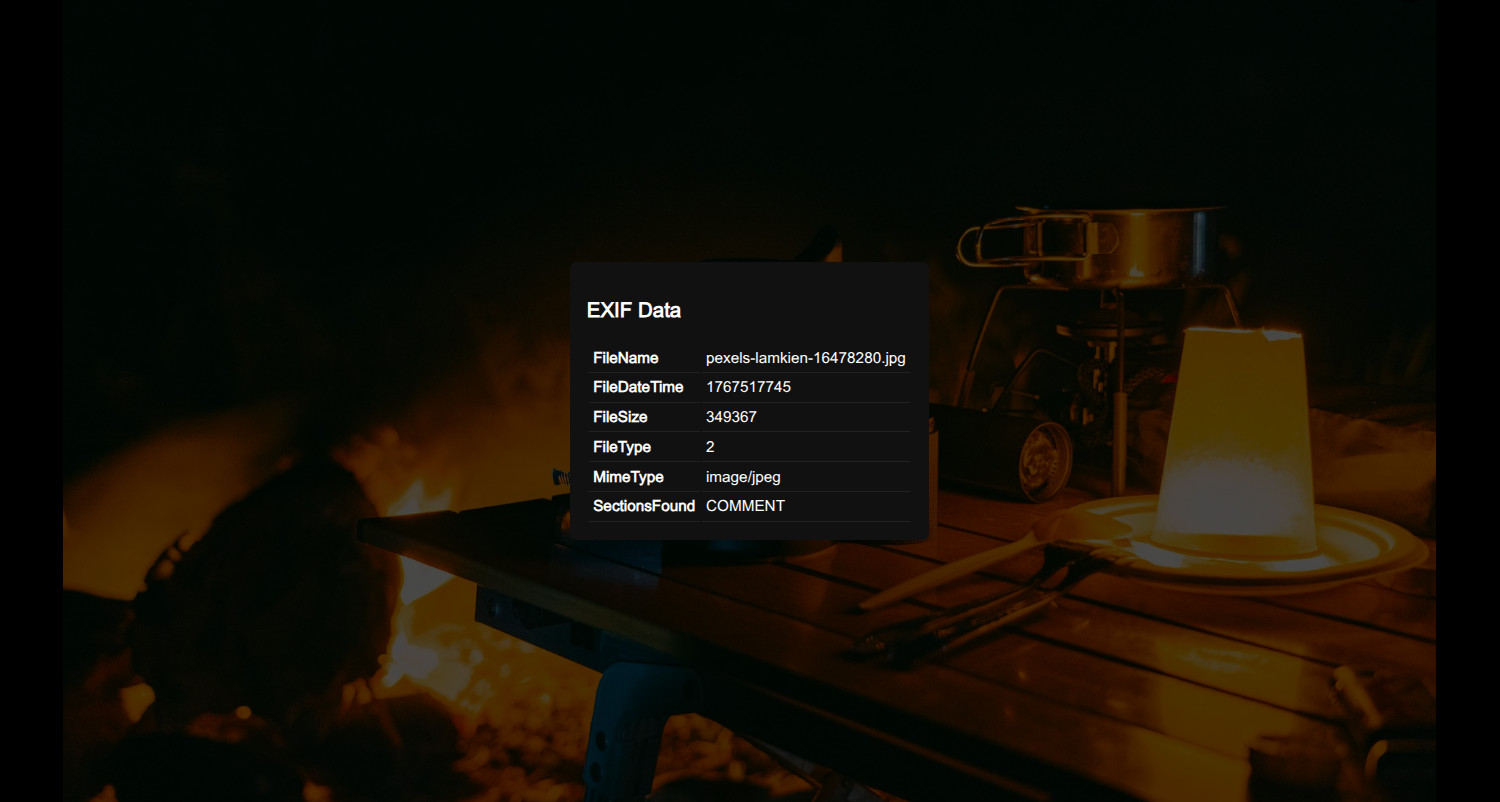The width and height of the screenshot is (1500, 802).
Task: Select the MimeType label
Action: (x=628, y=477)
